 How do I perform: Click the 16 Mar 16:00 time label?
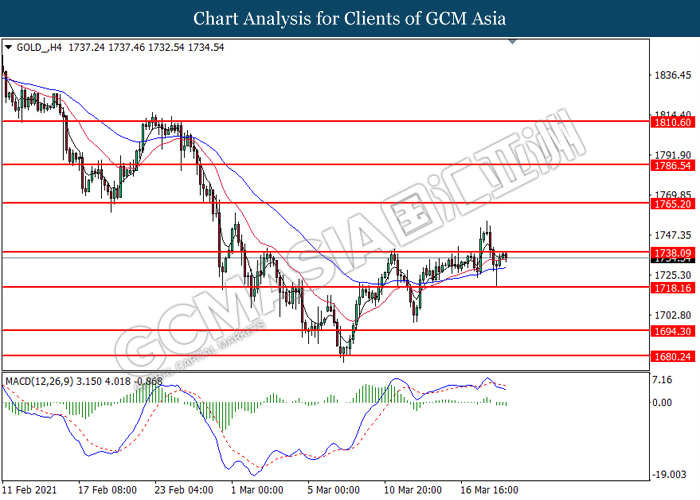(489, 490)
